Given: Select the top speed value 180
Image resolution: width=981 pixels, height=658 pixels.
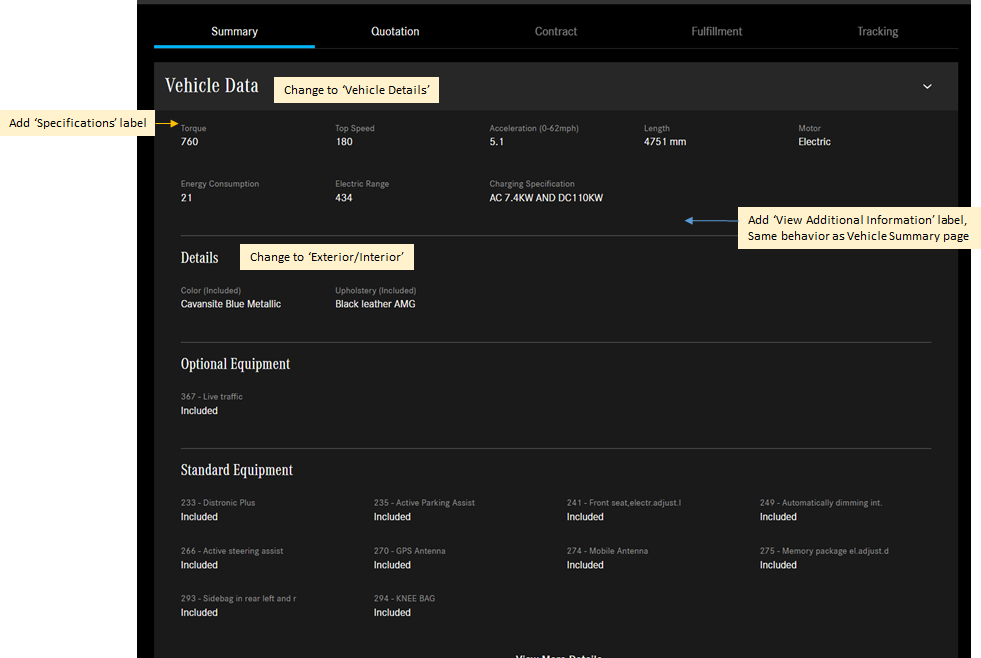Looking at the screenshot, I should [x=344, y=142].
